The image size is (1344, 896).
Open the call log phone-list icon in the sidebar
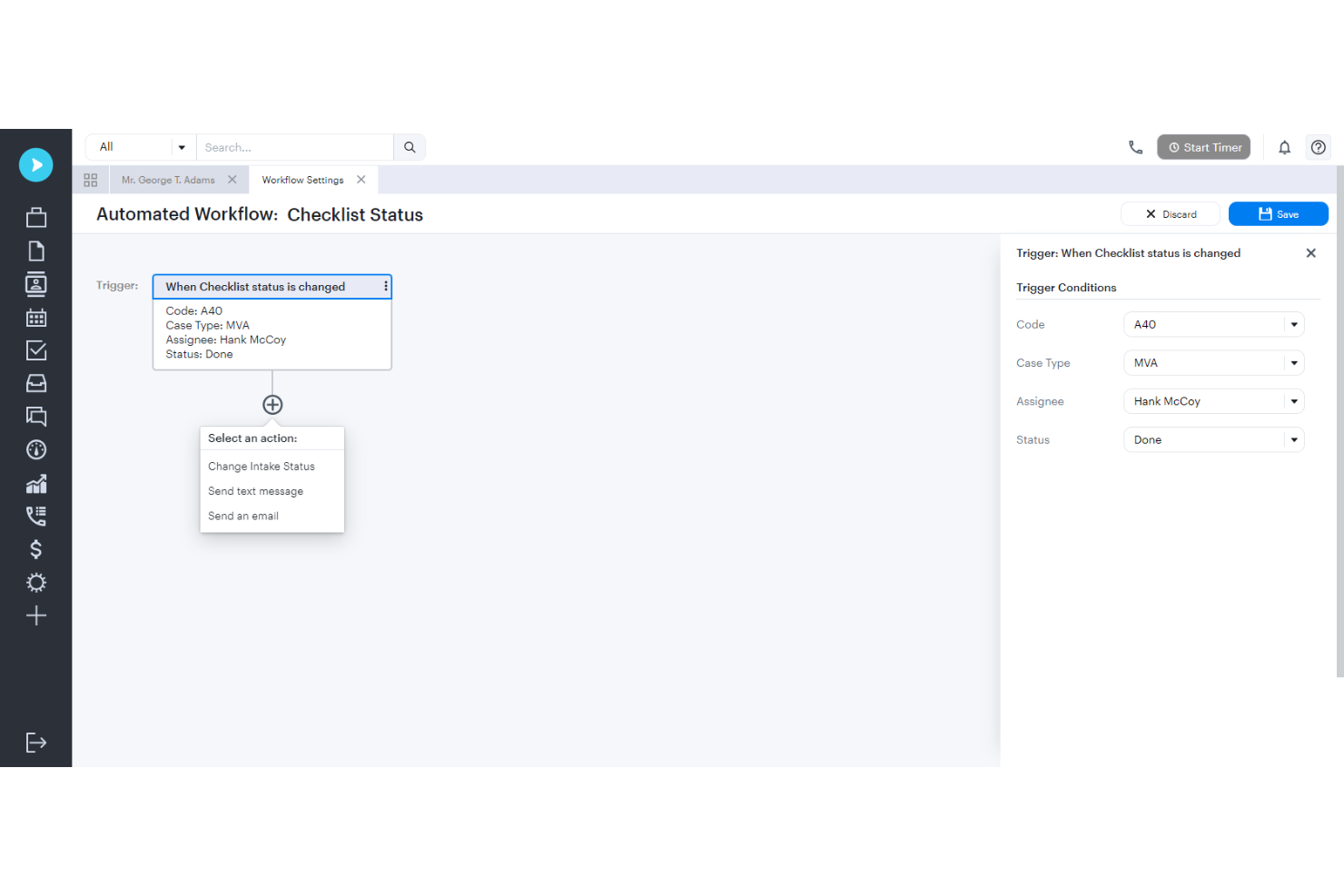[36, 516]
